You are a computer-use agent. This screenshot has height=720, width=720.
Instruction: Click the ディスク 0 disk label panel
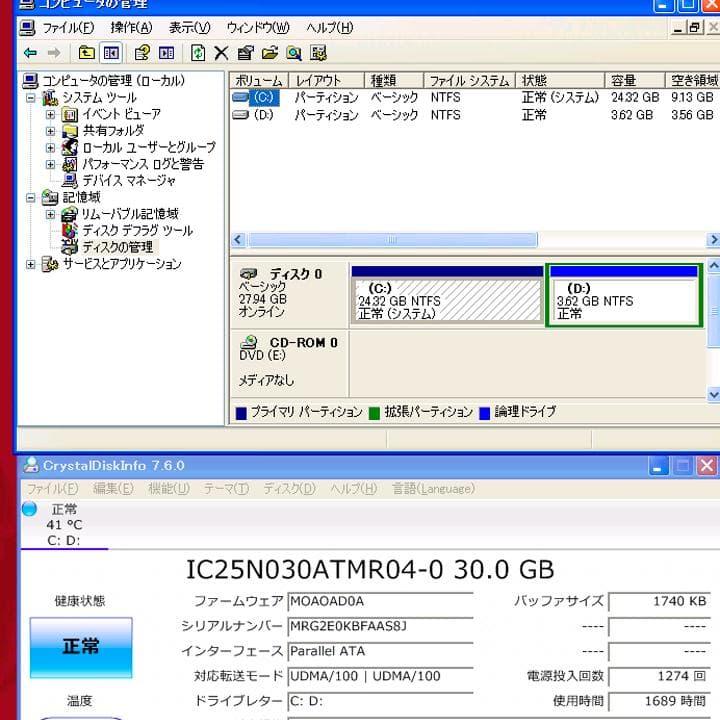pyautogui.click(x=289, y=294)
